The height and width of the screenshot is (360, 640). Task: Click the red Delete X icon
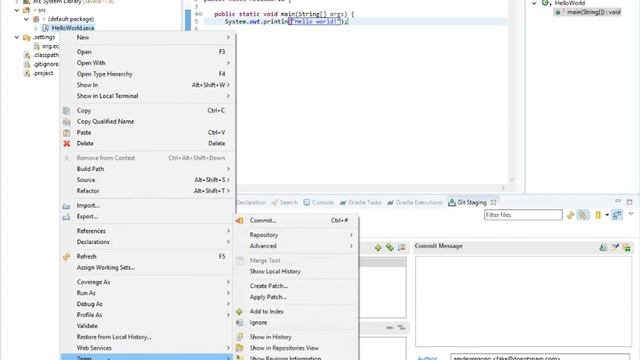tap(67, 144)
